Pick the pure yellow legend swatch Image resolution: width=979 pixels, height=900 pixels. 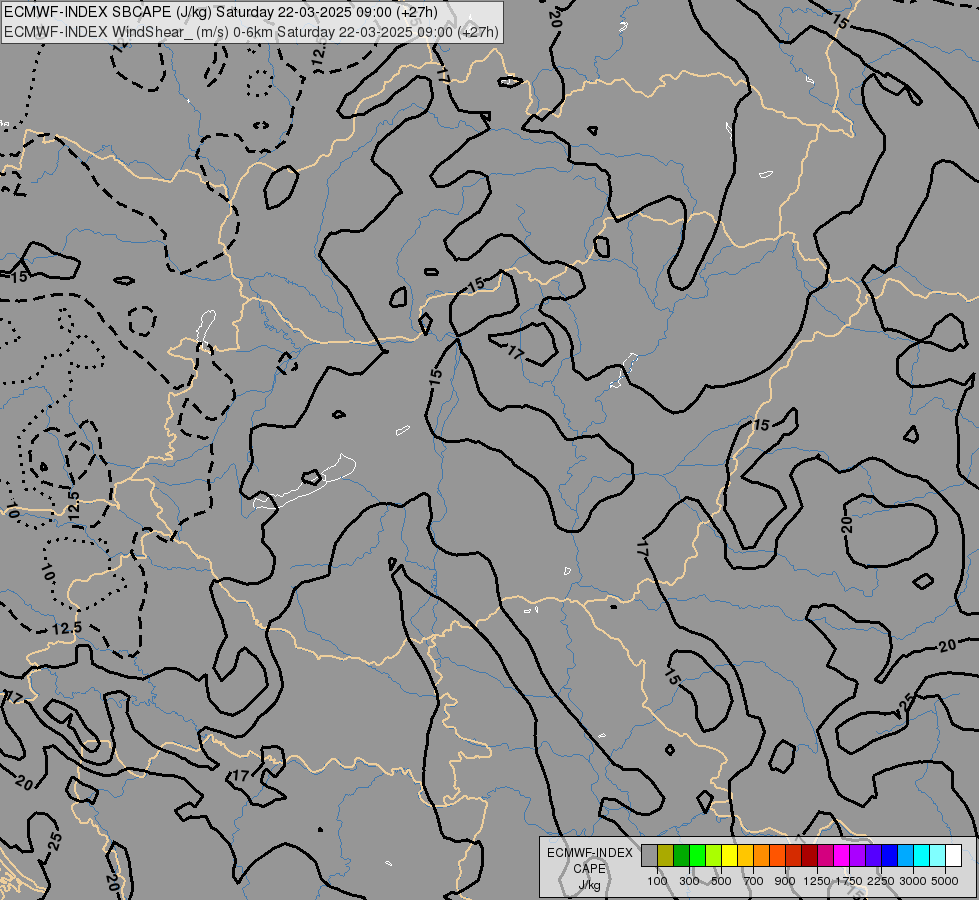point(729,856)
